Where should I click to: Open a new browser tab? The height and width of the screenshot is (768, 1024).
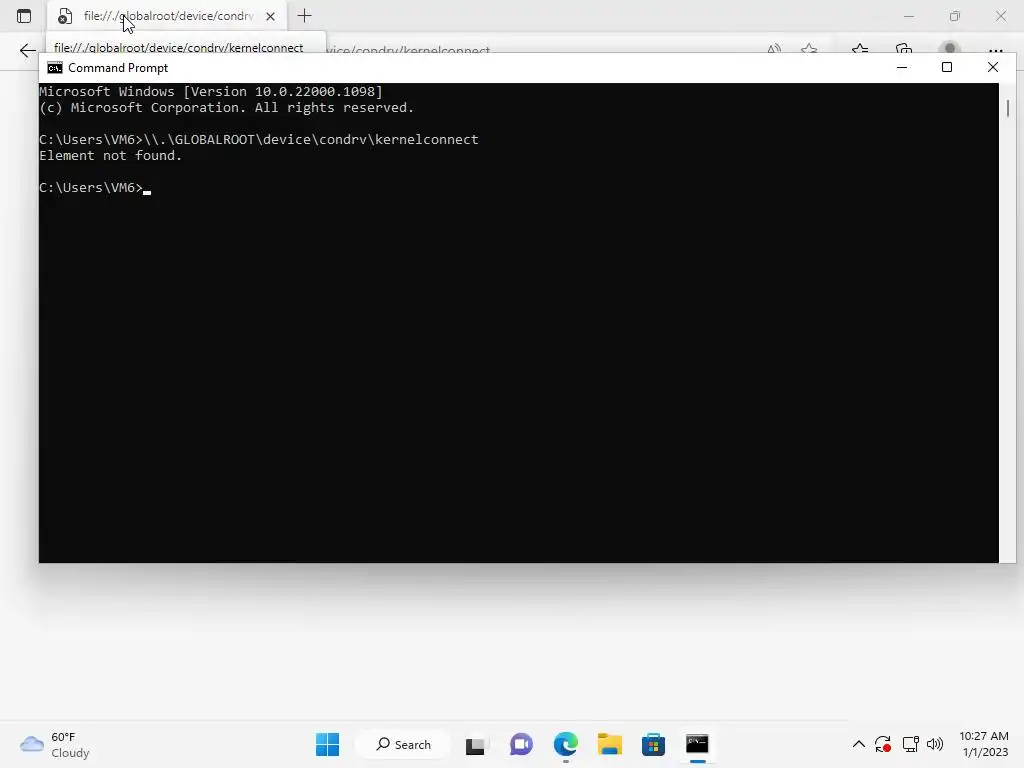click(x=304, y=16)
